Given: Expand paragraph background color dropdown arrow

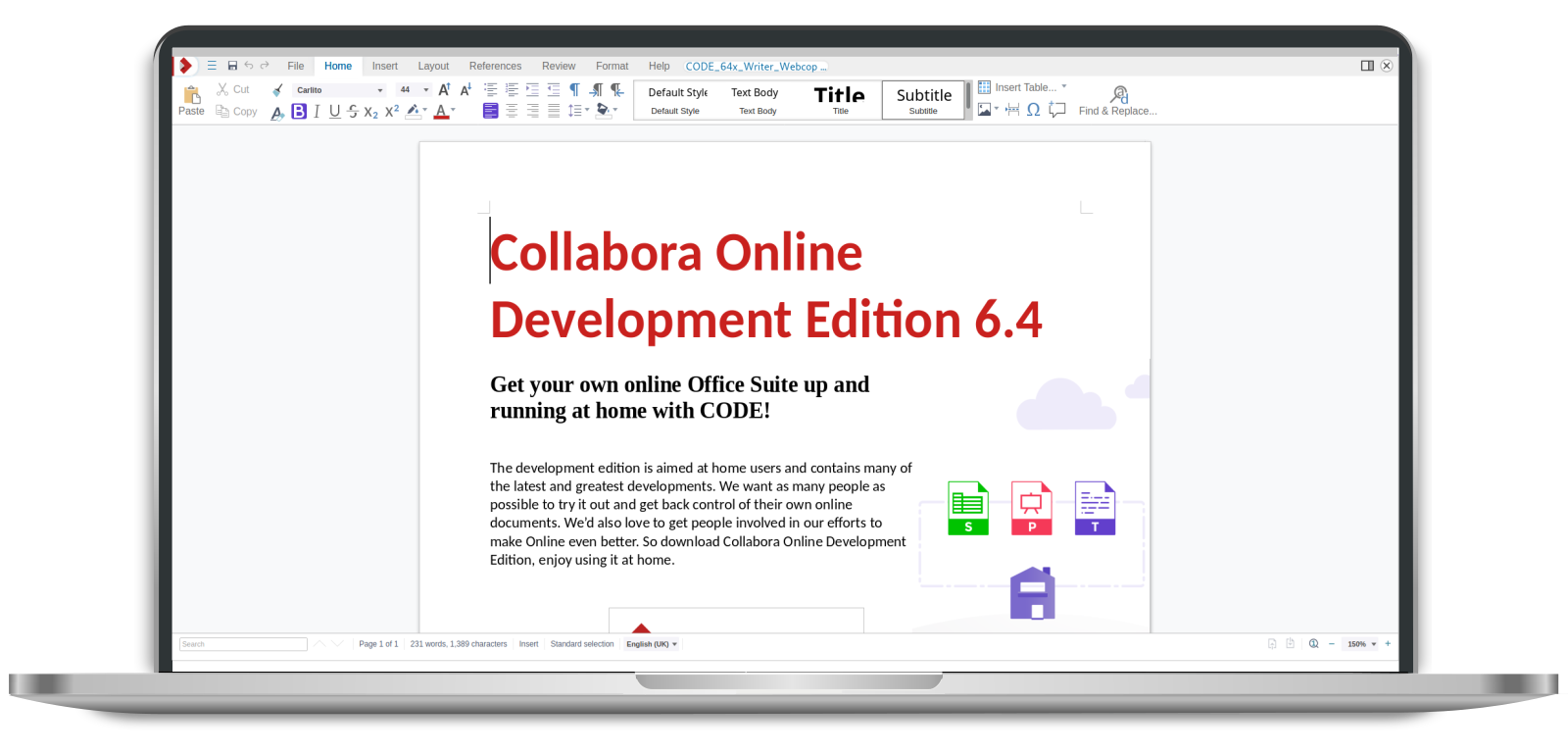Looking at the screenshot, I should (615, 110).
